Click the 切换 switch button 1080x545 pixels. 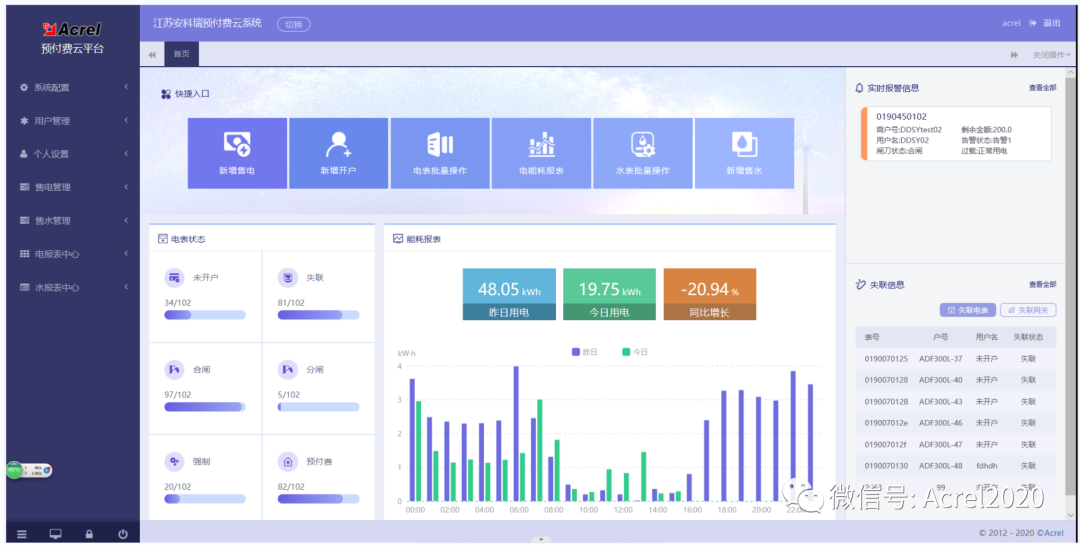(293, 24)
